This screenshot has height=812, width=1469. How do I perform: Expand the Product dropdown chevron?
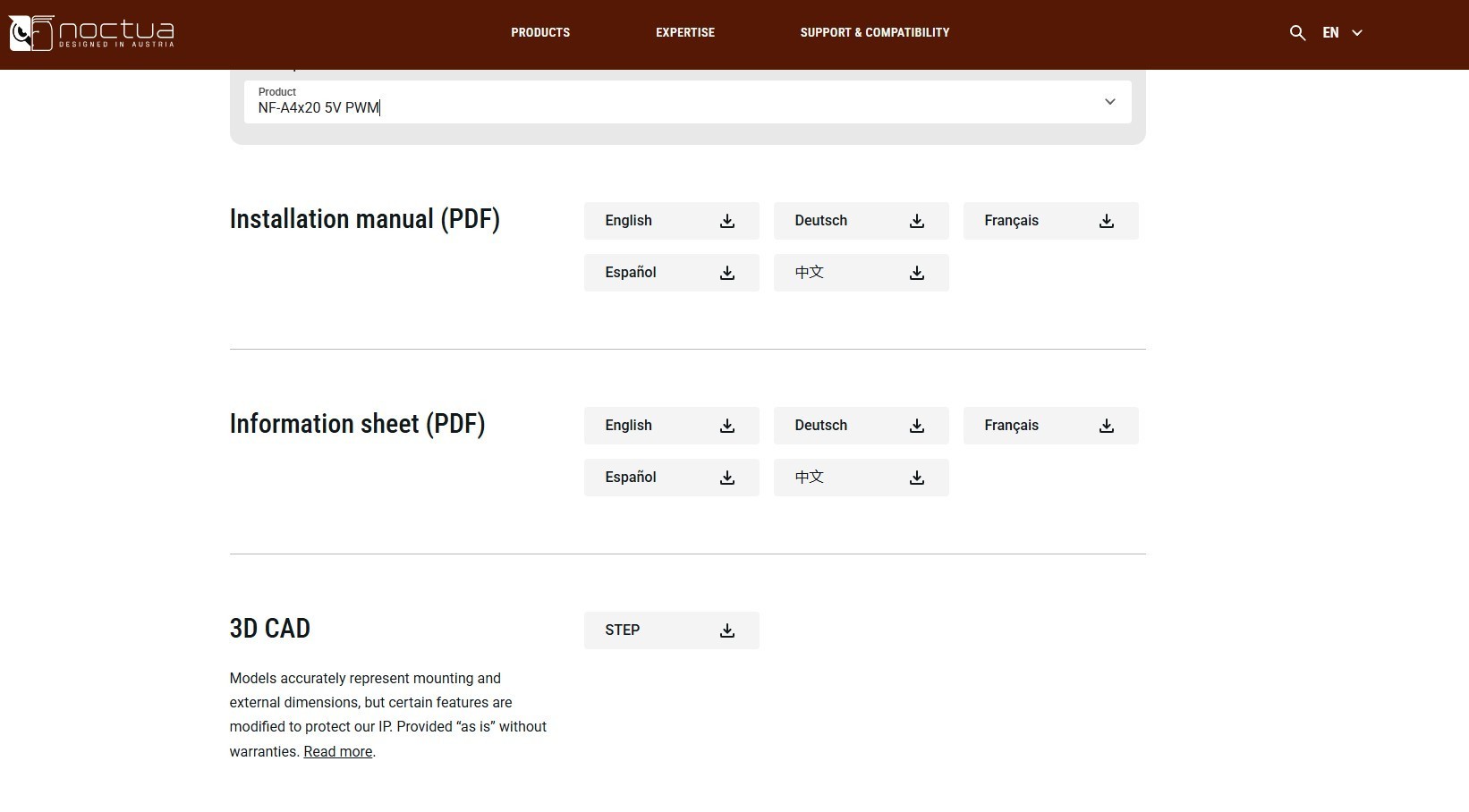pos(1109,102)
